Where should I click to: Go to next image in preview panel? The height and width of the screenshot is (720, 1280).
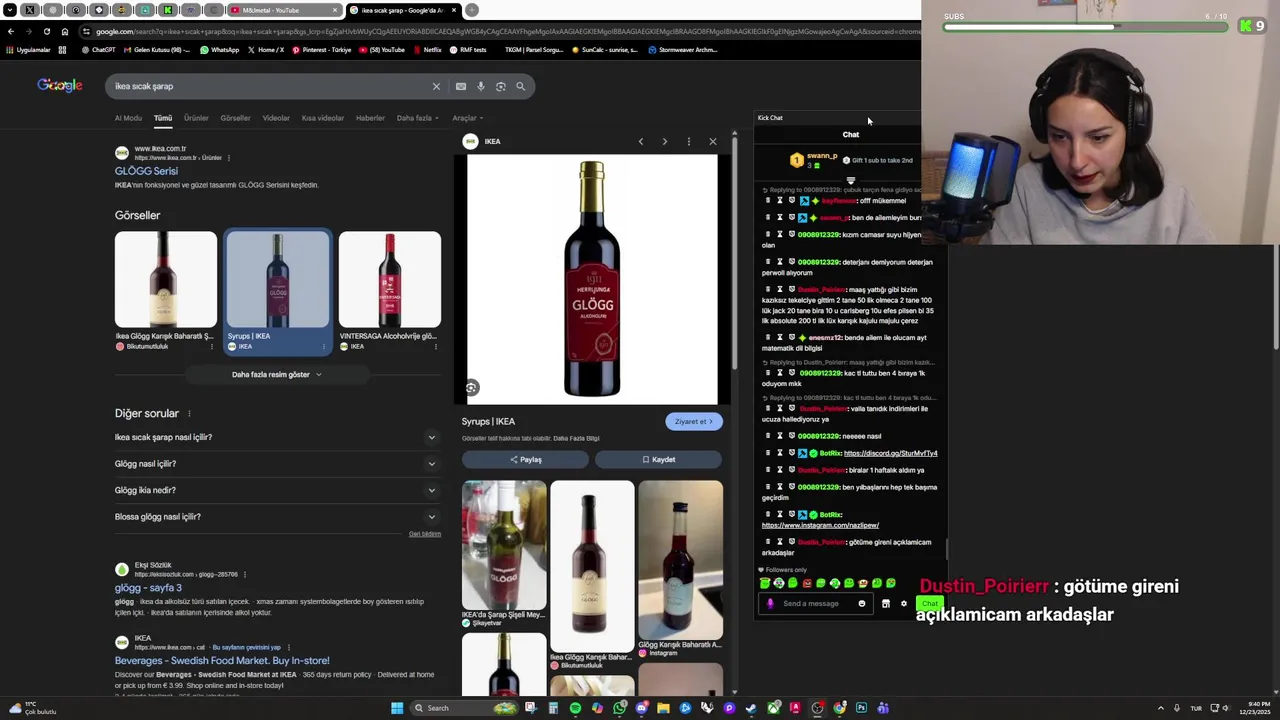pyautogui.click(x=664, y=141)
